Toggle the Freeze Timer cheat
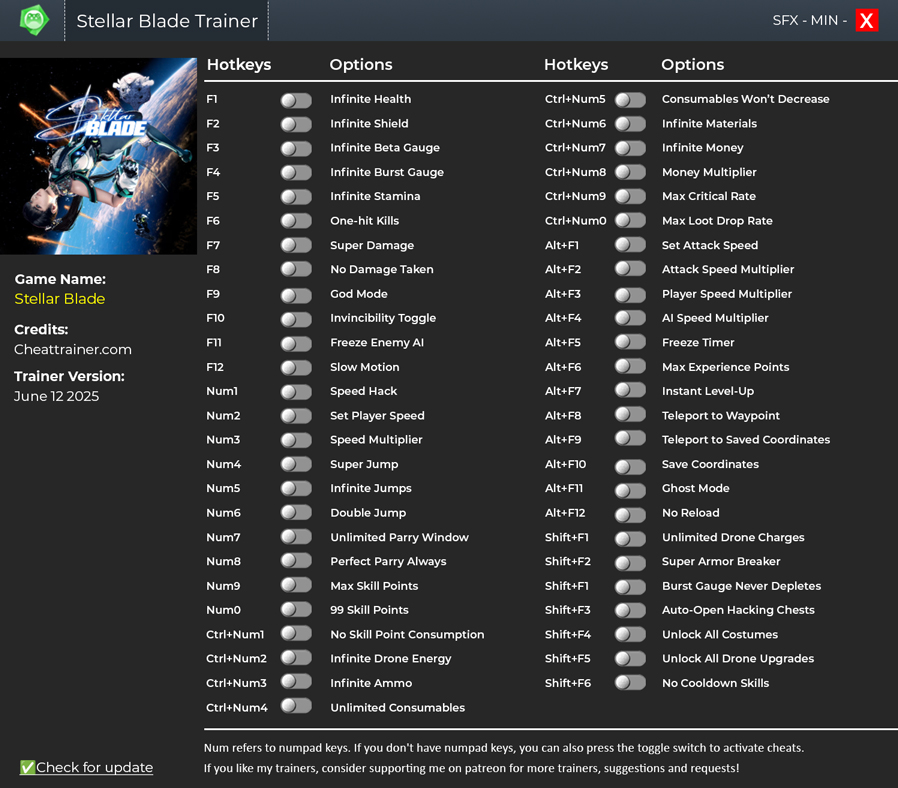898x788 pixels. (x=630, y=342)
